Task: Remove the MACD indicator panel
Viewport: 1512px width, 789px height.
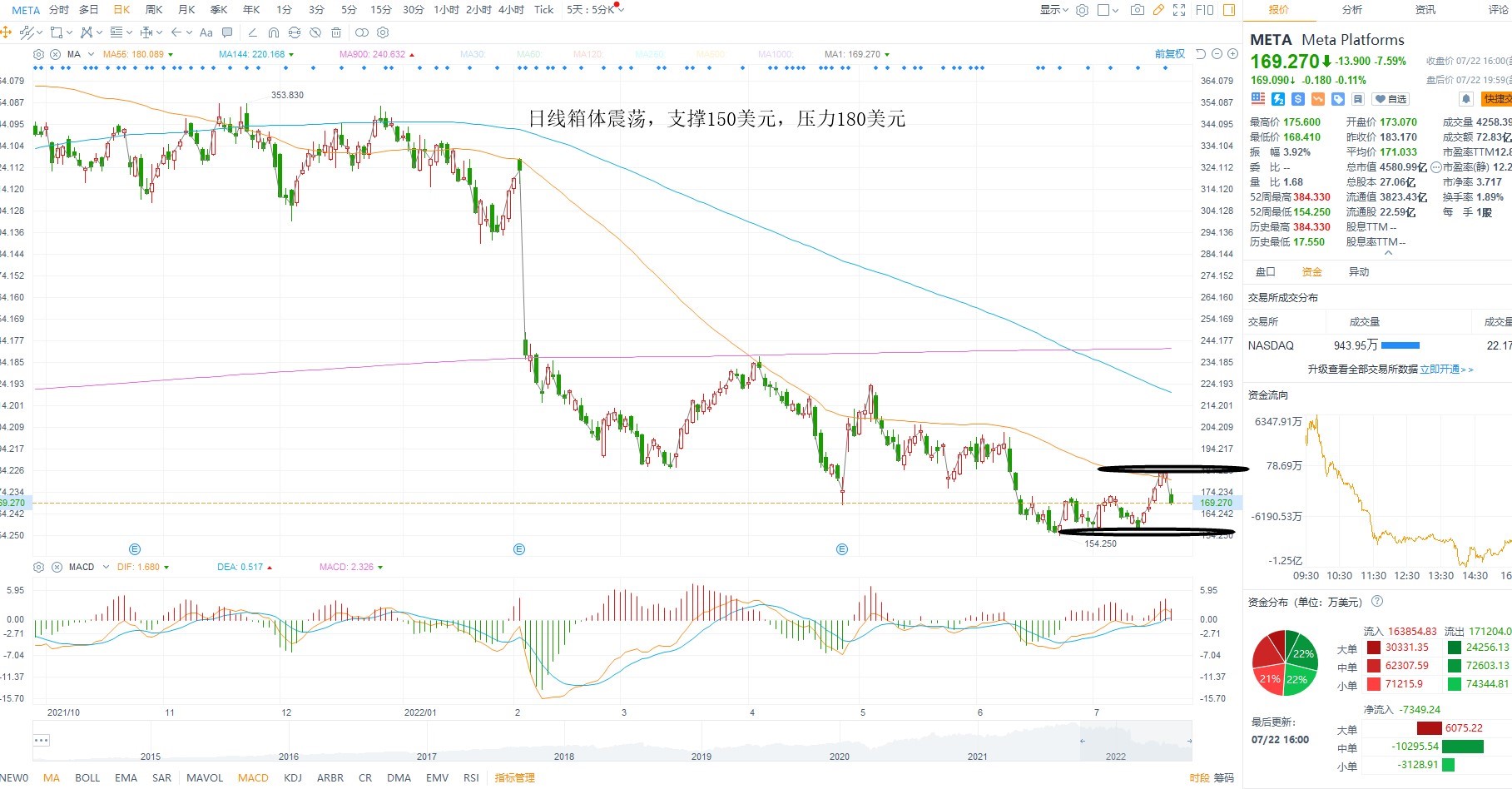Action: tap(57, 567)
